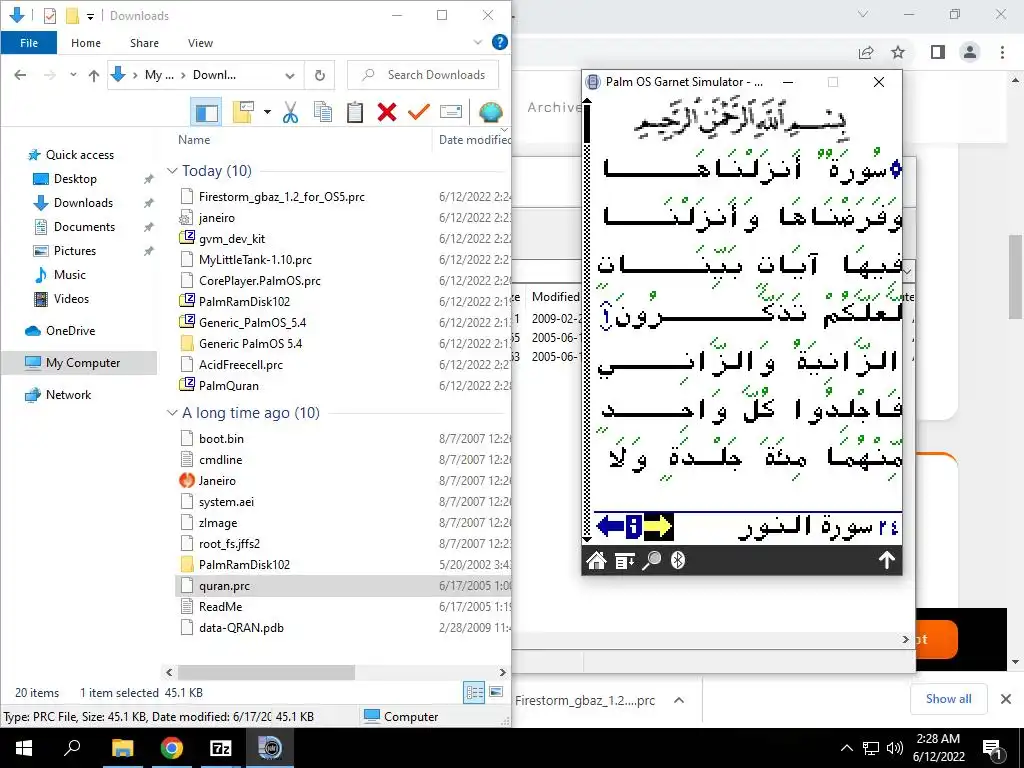Select Downloads in Quick access
Image resolution: width=1024 pixels, height=768 pixels.
pos(84,203)
